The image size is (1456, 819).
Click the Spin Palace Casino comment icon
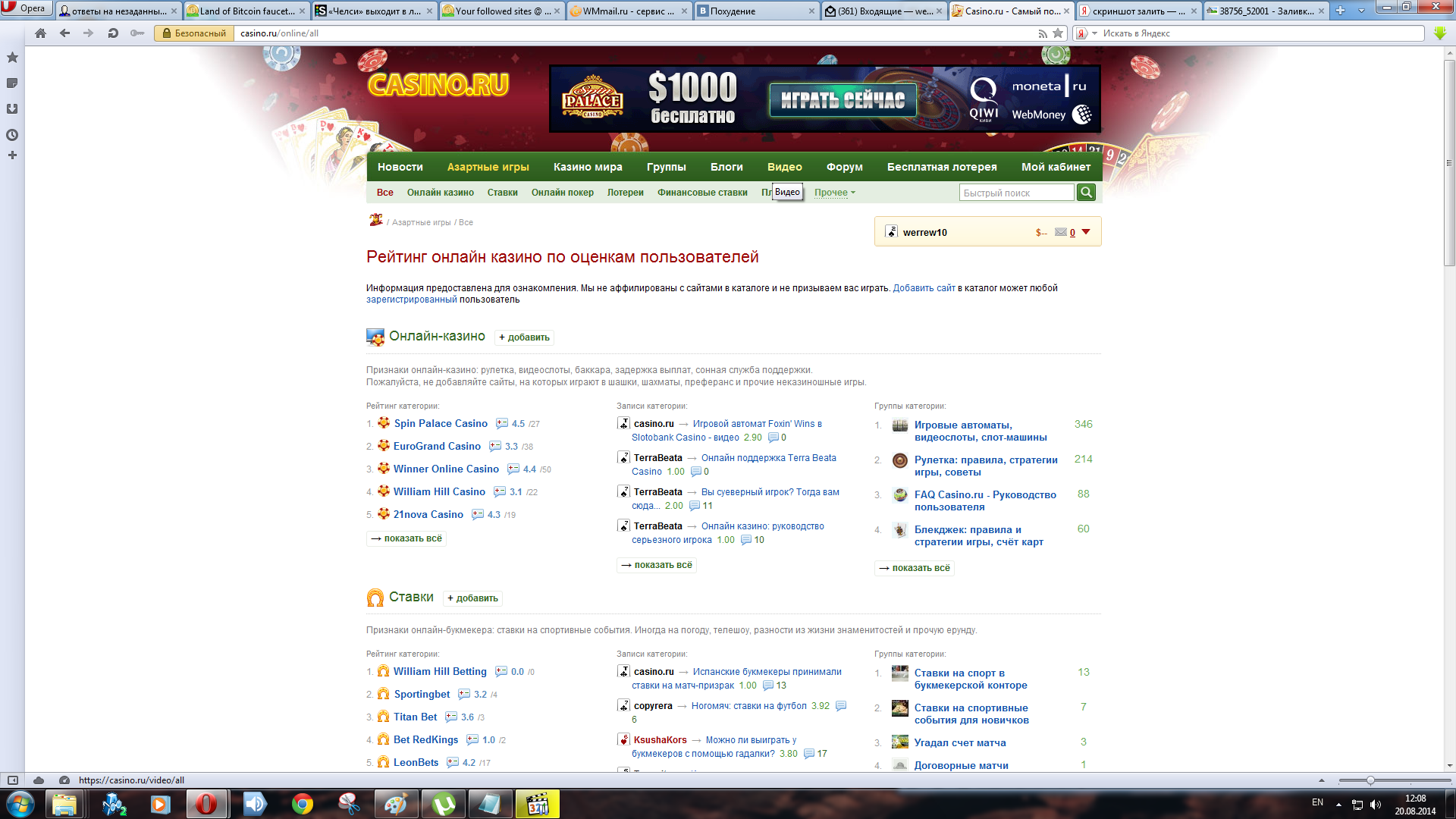pos(502,424)
